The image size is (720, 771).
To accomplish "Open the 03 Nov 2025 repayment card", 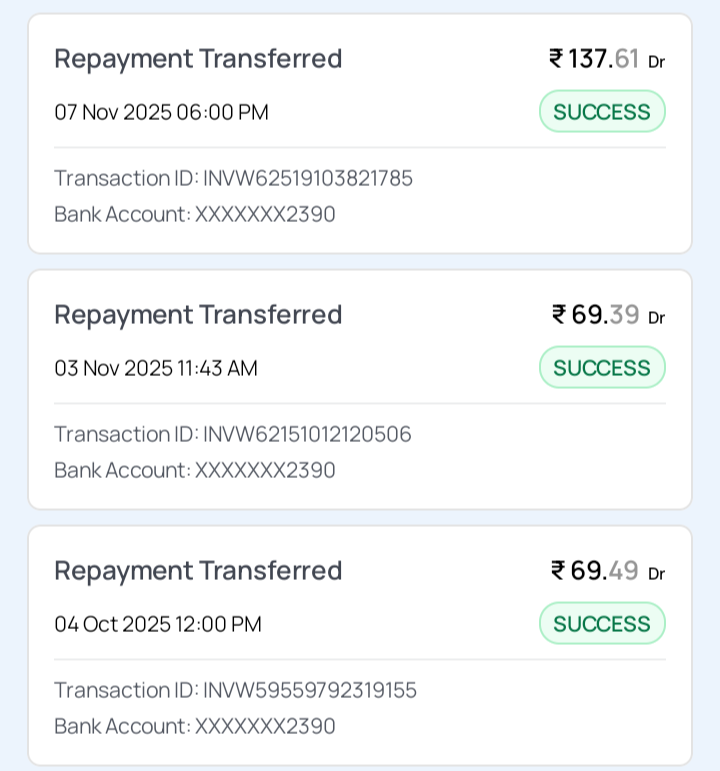I will pyautogui.click(x=360, y=389).
